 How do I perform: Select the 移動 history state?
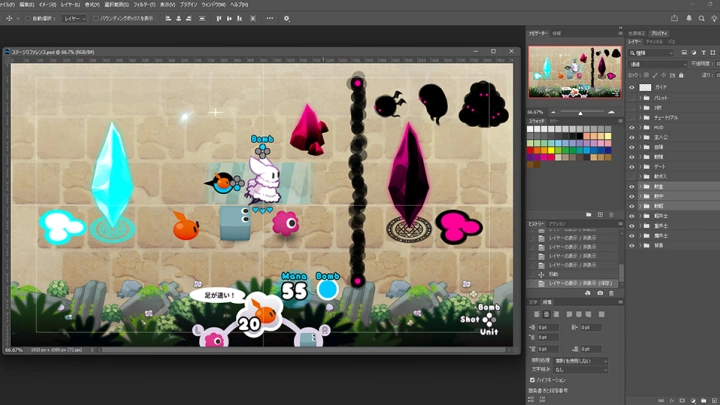coord(574,274)
